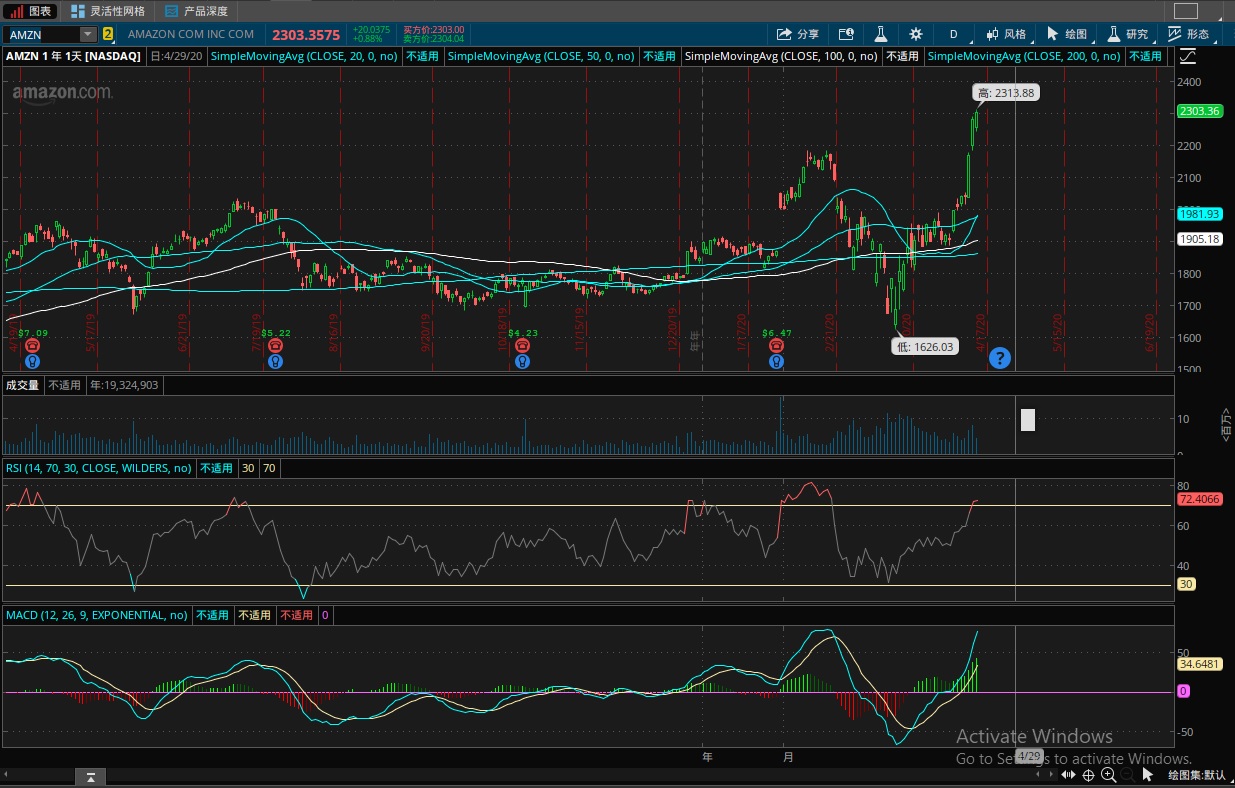Switch to the 灵活性网格 tab
The image size is (1235, 788).
coord(109,11)
